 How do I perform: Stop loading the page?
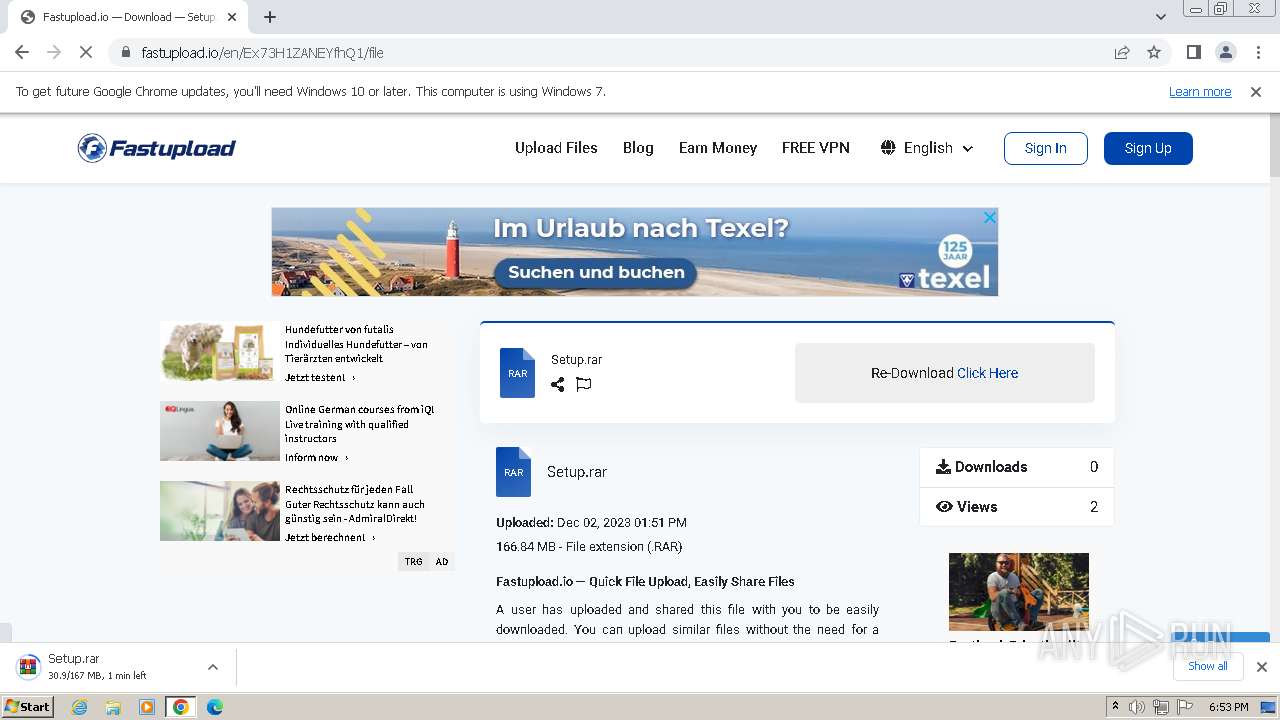click(86, 52)
